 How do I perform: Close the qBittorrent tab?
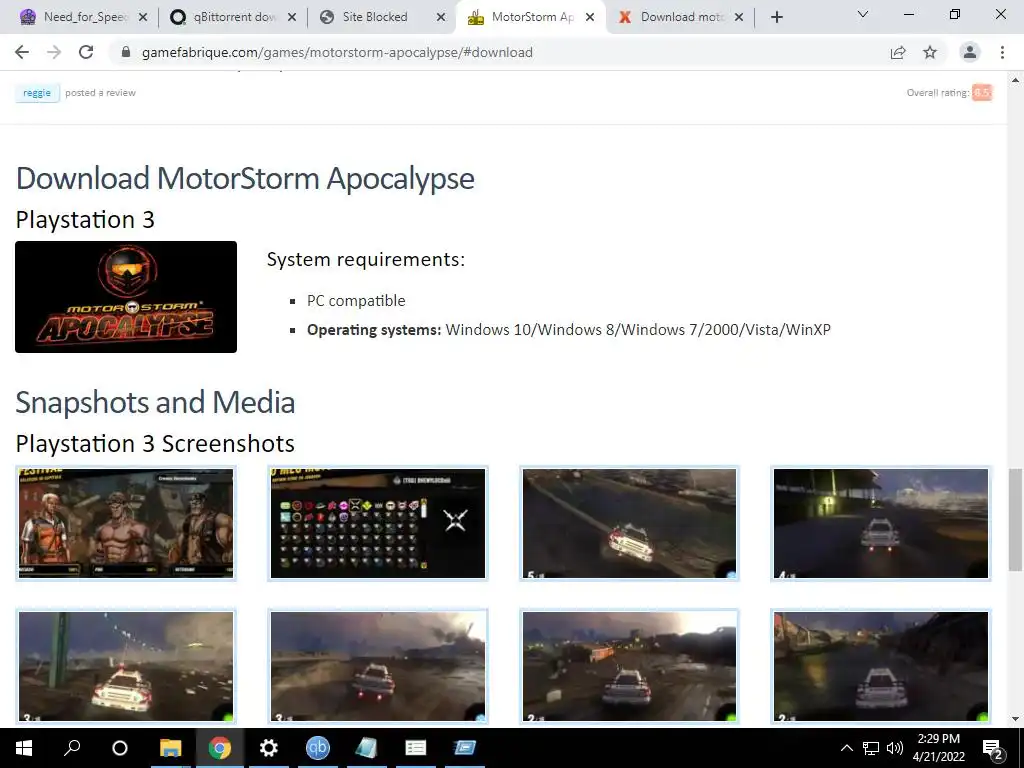[x=292, y=17]
